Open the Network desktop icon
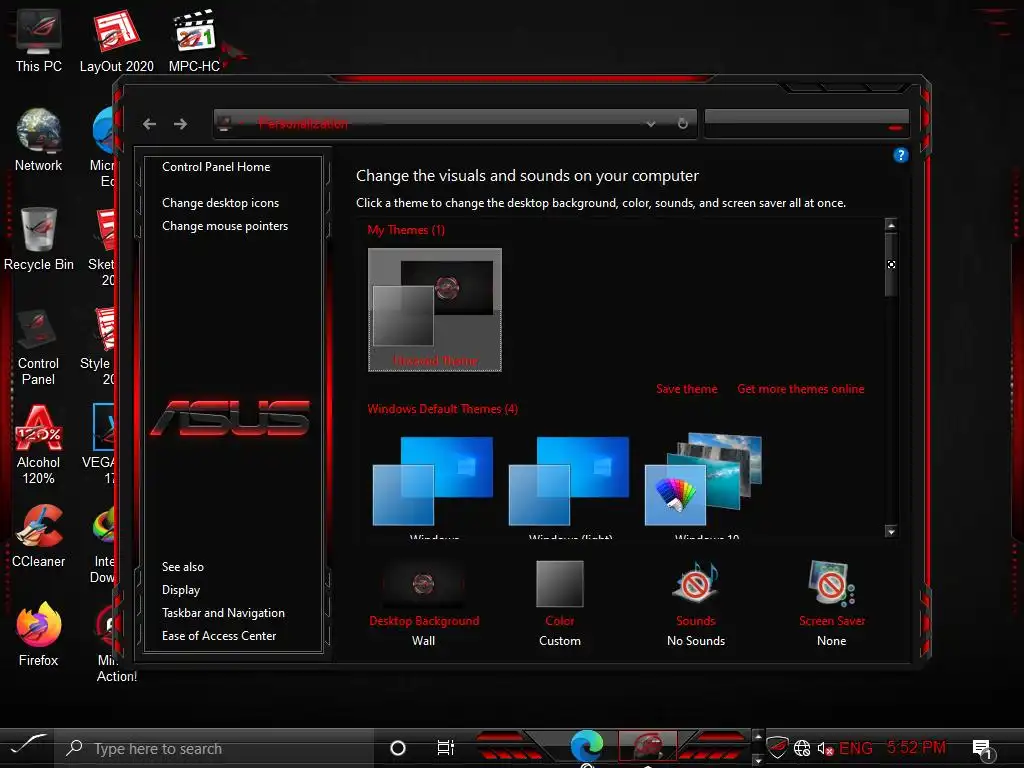The width and height of the screenshot is (1024, 768). (39, 140)
